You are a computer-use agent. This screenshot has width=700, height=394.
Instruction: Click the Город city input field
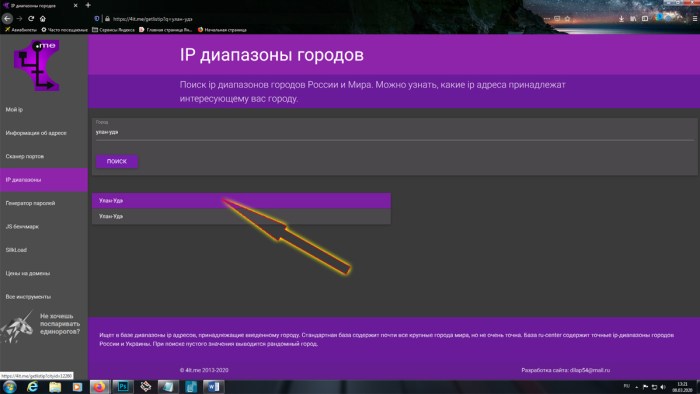click(395, 132)
